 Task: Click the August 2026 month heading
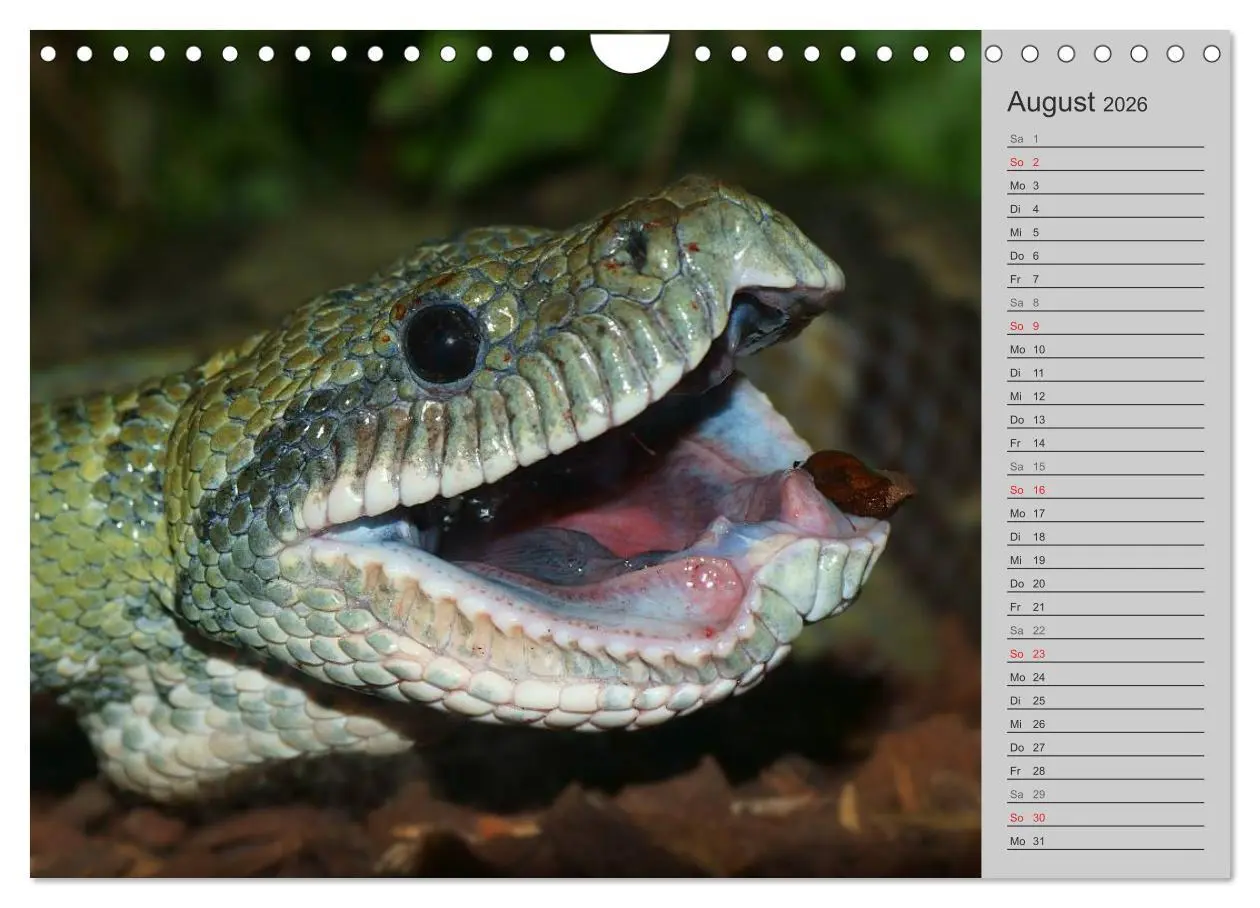[1077, 102]
